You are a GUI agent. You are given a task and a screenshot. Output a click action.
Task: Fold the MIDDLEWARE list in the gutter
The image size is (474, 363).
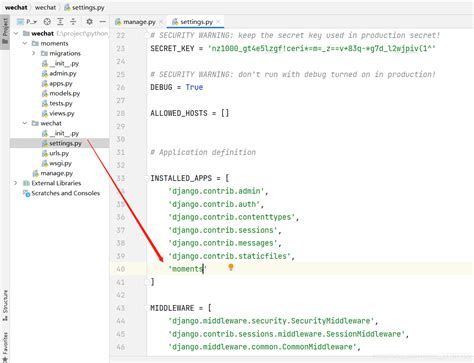tap(147, 308)
